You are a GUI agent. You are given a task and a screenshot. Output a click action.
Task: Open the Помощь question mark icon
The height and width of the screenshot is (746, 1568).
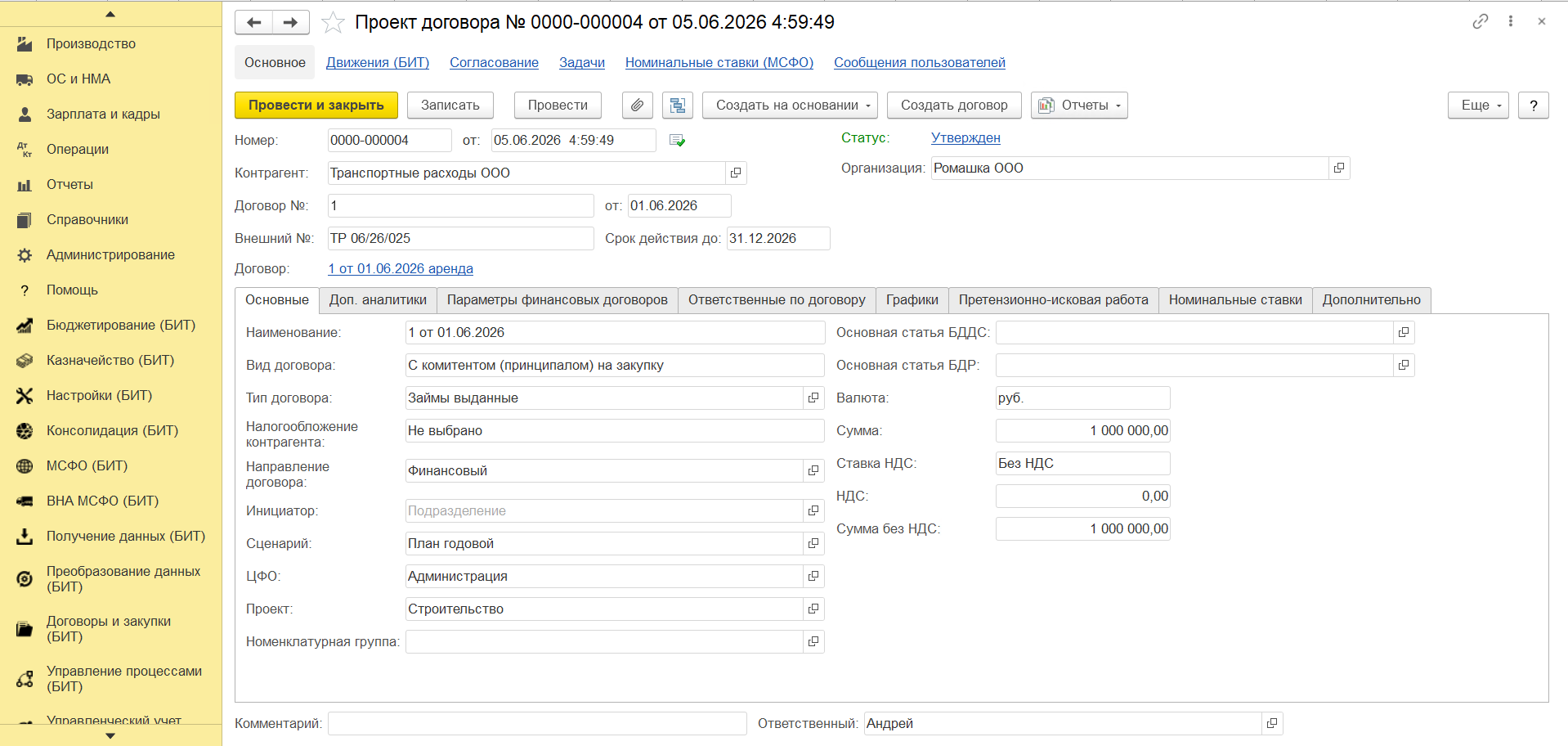(25, 290)
